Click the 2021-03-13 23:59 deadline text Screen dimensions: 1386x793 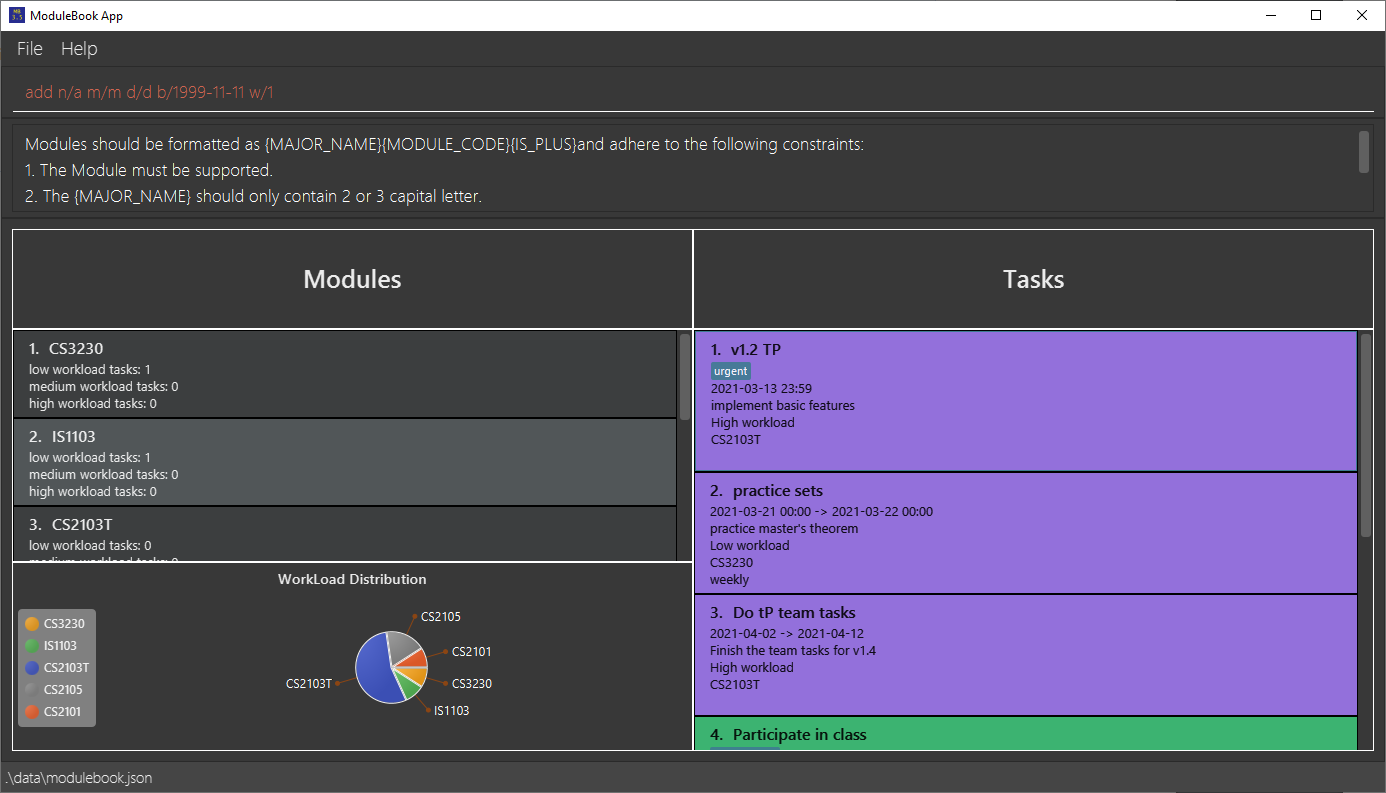(761, 389)
